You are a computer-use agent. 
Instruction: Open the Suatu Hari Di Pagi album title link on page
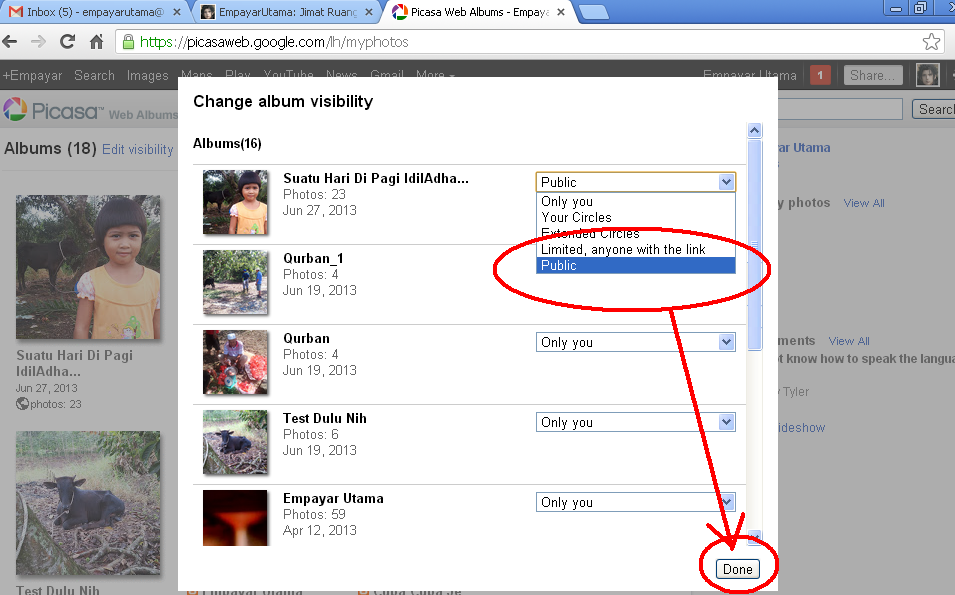click(x=74, y=363)
